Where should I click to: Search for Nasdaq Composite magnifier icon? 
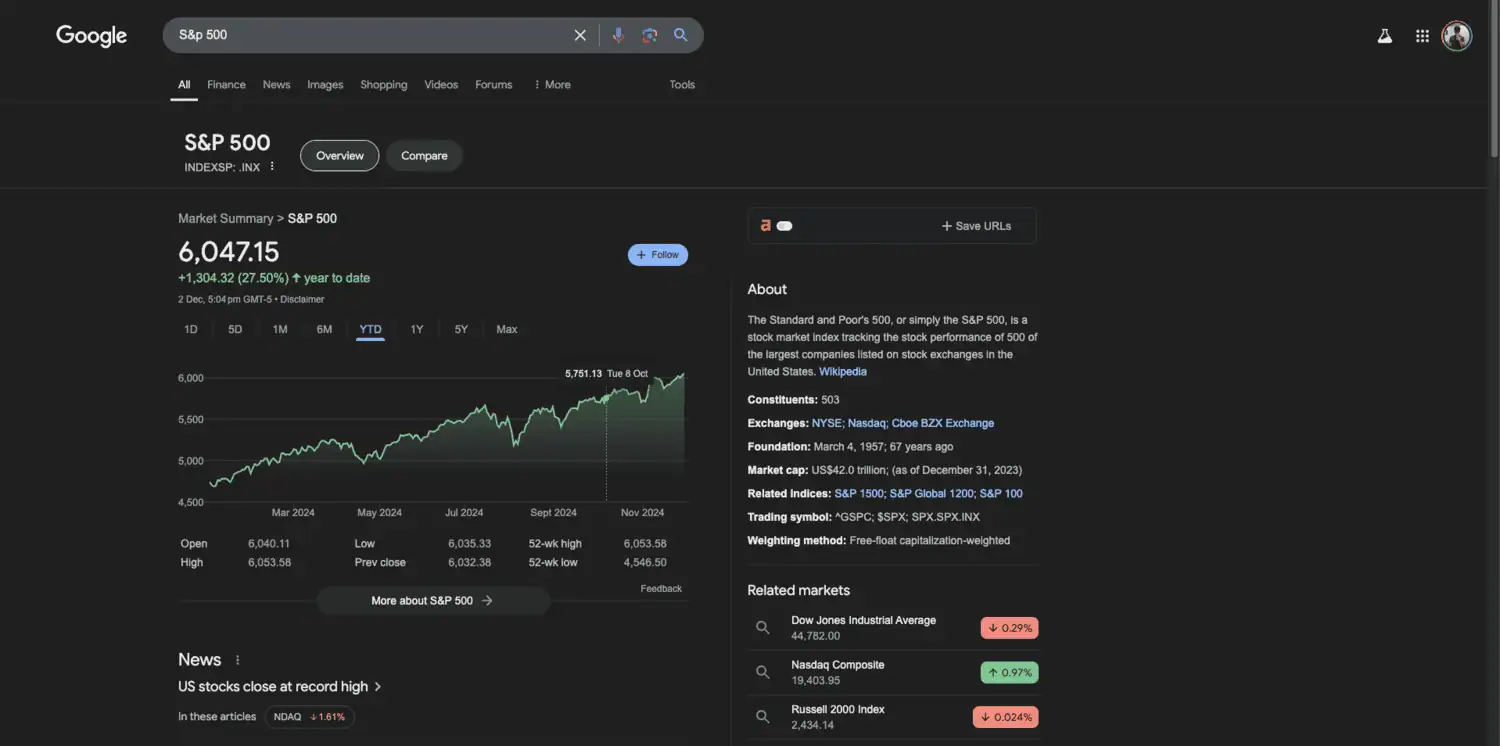(x=763, y=672)
